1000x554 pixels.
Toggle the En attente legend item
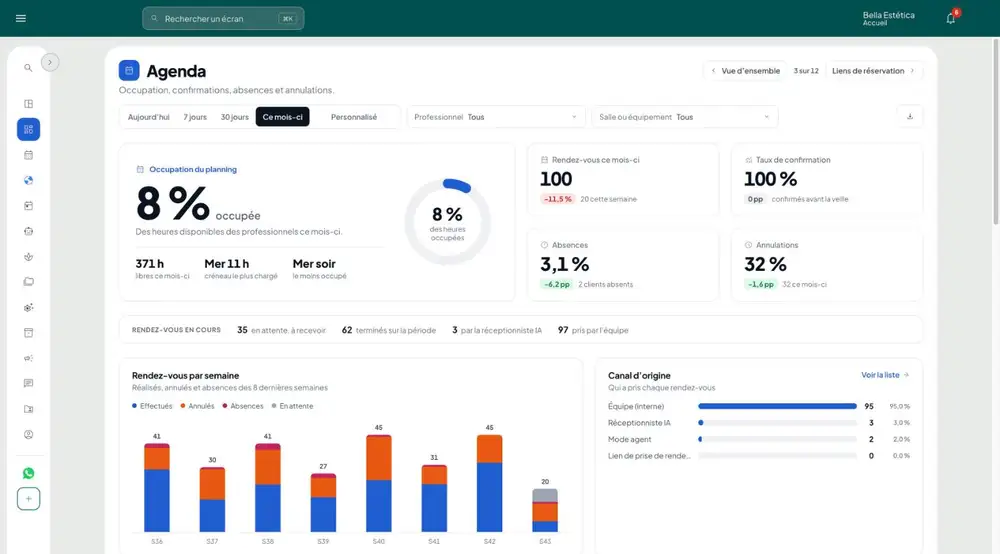pos(292,406)
